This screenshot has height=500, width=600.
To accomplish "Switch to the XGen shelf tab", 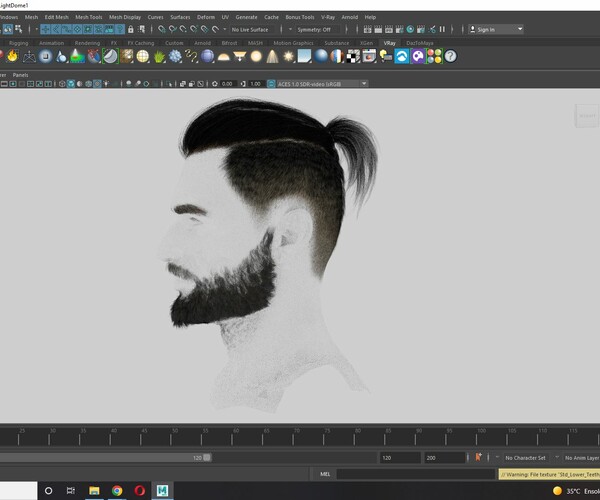I will point(366,43).
